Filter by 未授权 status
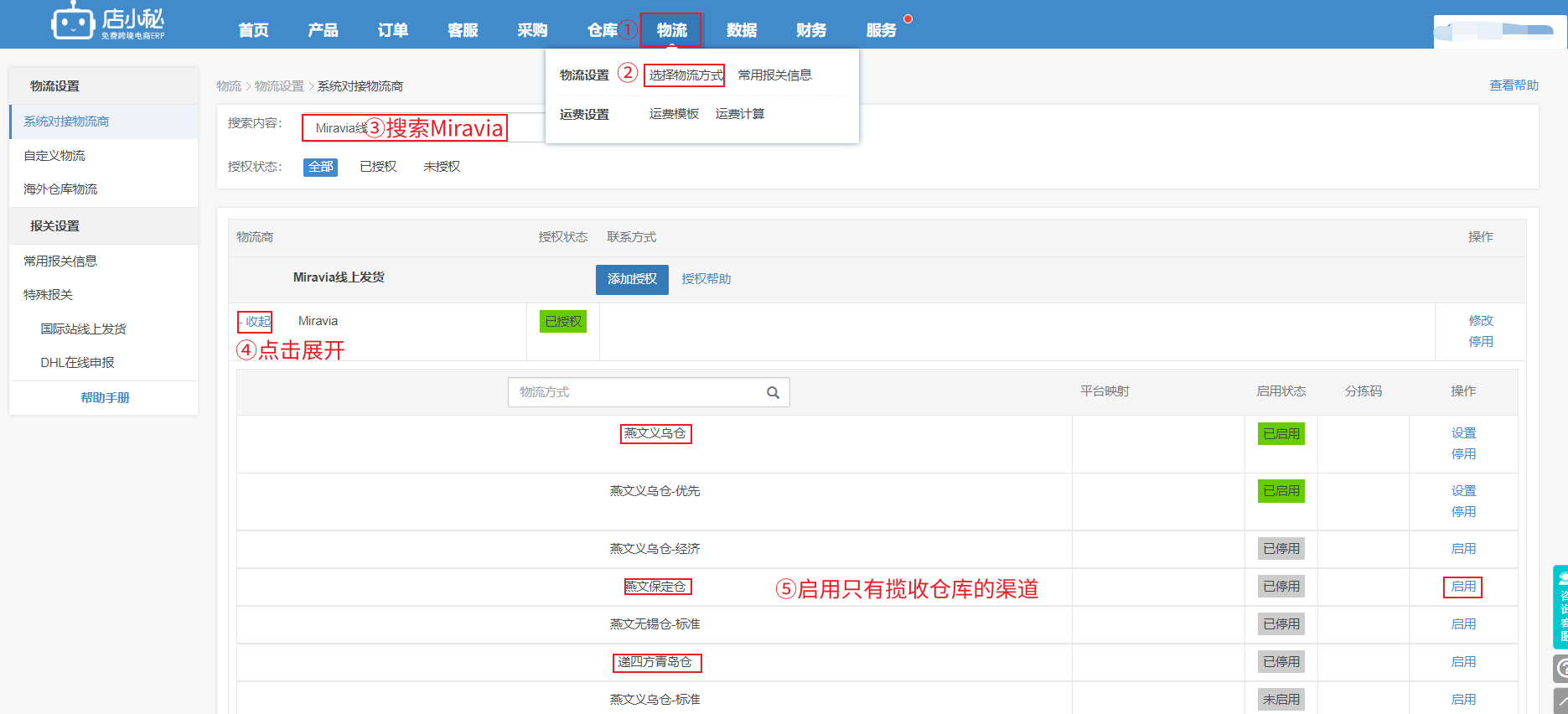The height and width of the screenshot is (714, 1568). (442, 167)
